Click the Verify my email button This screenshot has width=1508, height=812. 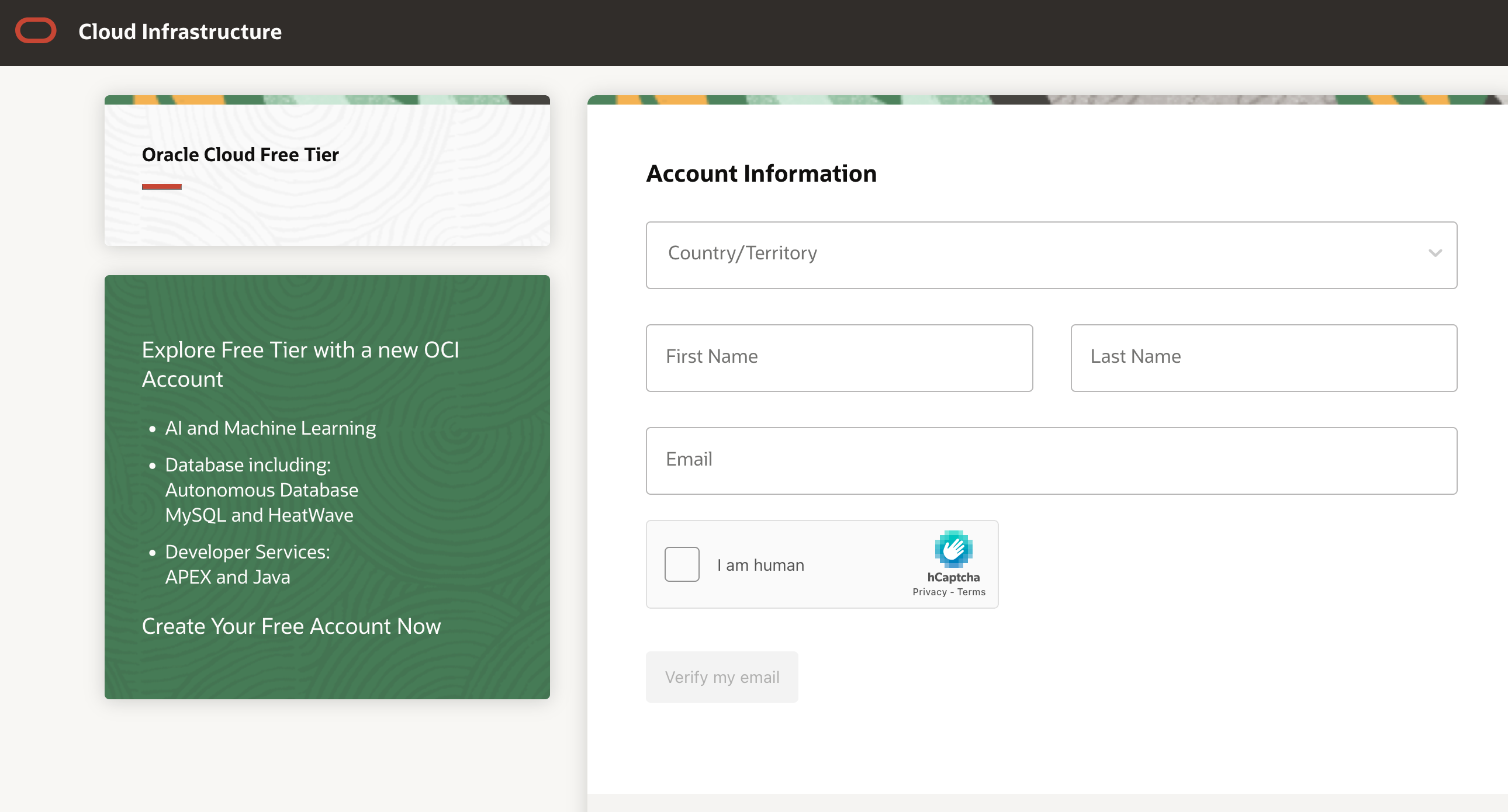722,677
